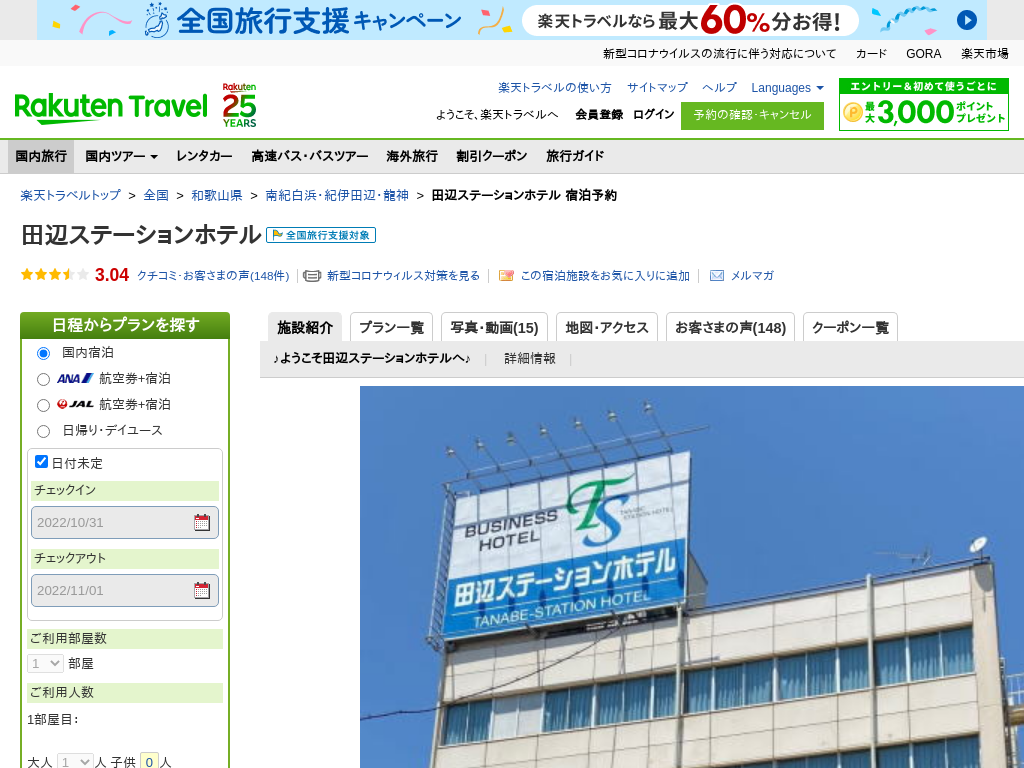Open the 地図・アクセス tab
This screenshot has width=1024, height=768.
pos(607,327)
